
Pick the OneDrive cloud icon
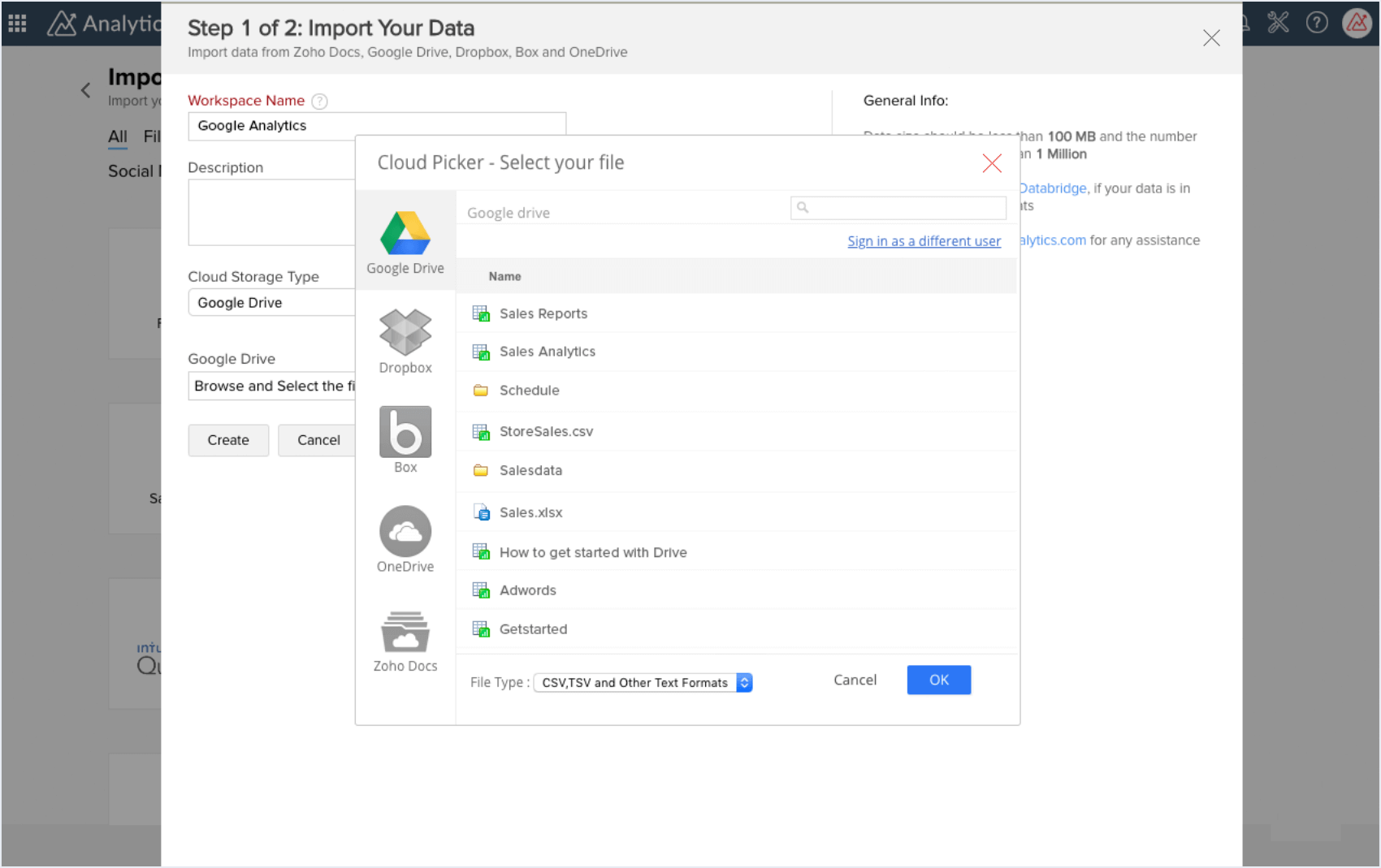tap(405, 531)
